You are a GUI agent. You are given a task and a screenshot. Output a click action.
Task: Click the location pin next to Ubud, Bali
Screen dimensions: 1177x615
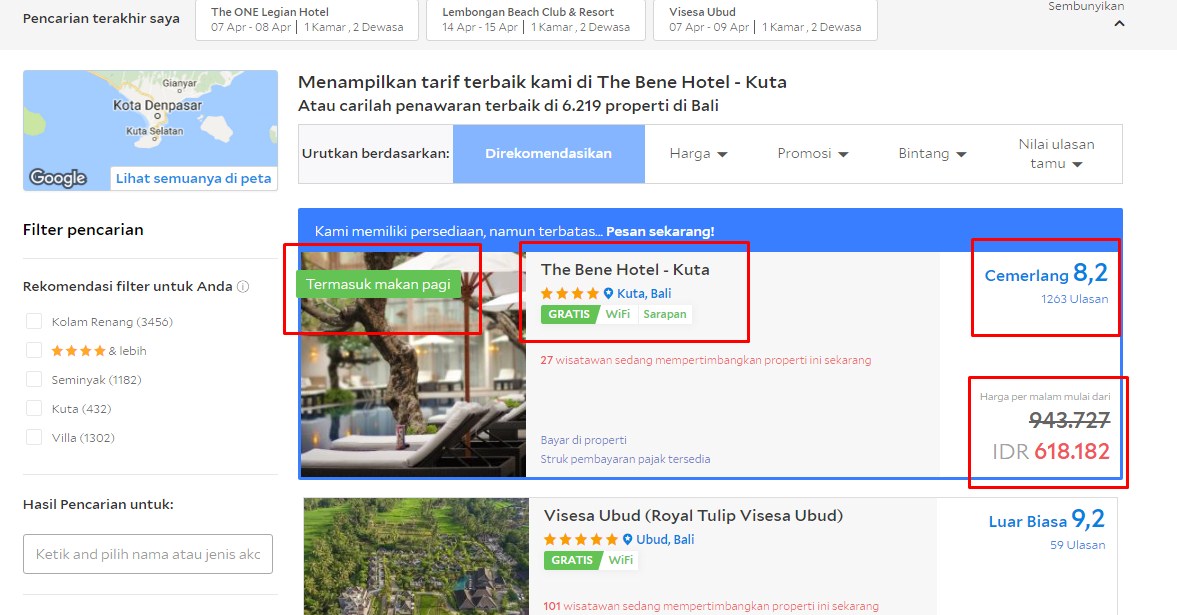pos(628,539)
